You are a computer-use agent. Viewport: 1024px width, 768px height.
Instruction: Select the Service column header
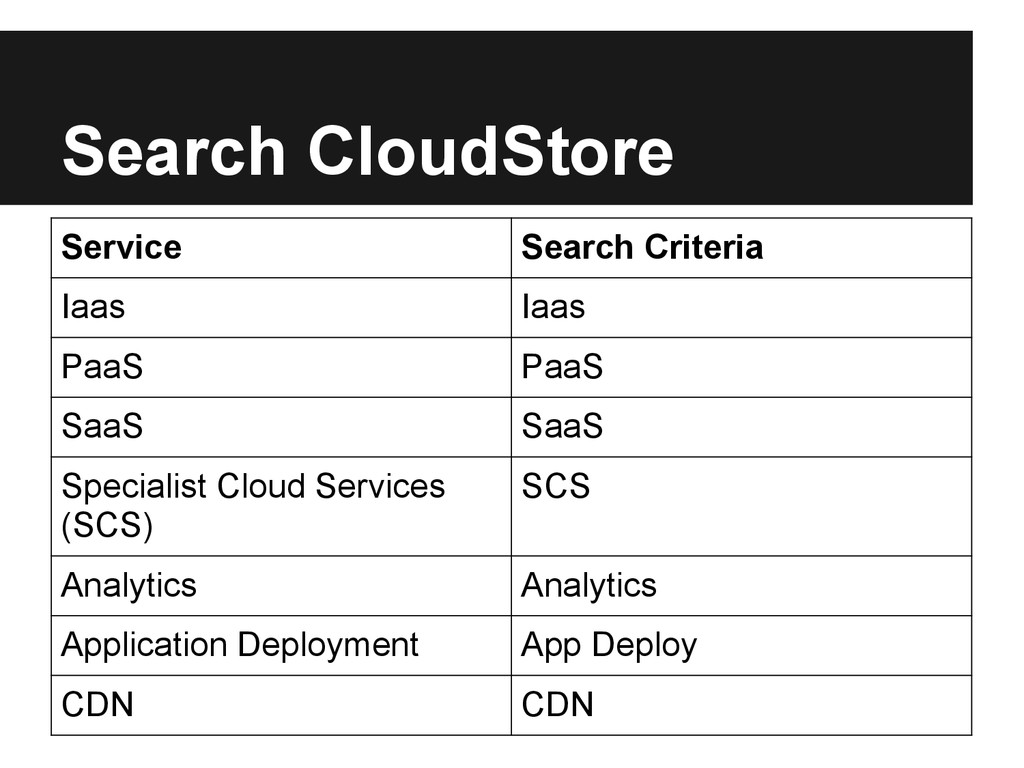coord(281,248)
